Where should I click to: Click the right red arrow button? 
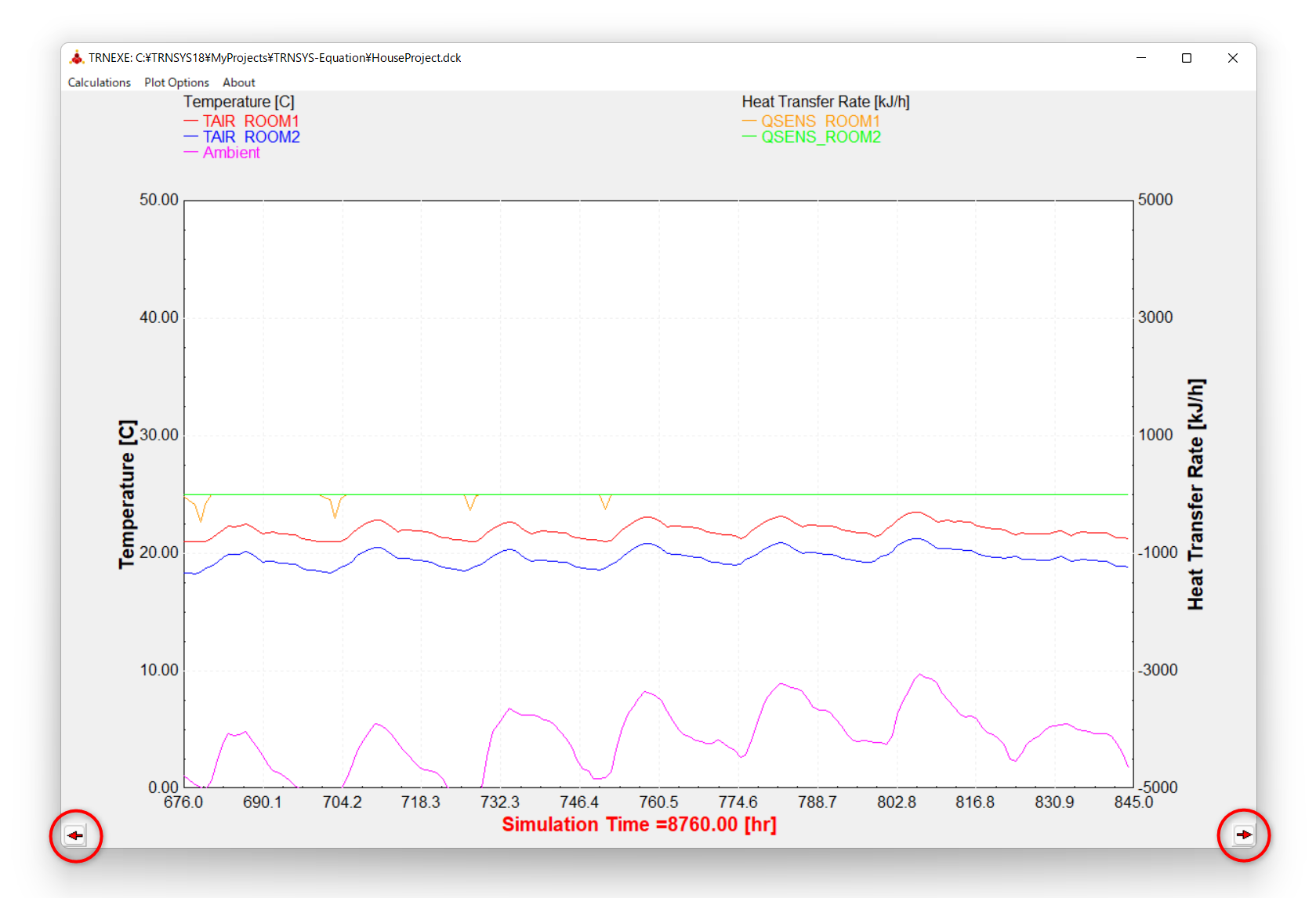click(x=1243, y=835)
